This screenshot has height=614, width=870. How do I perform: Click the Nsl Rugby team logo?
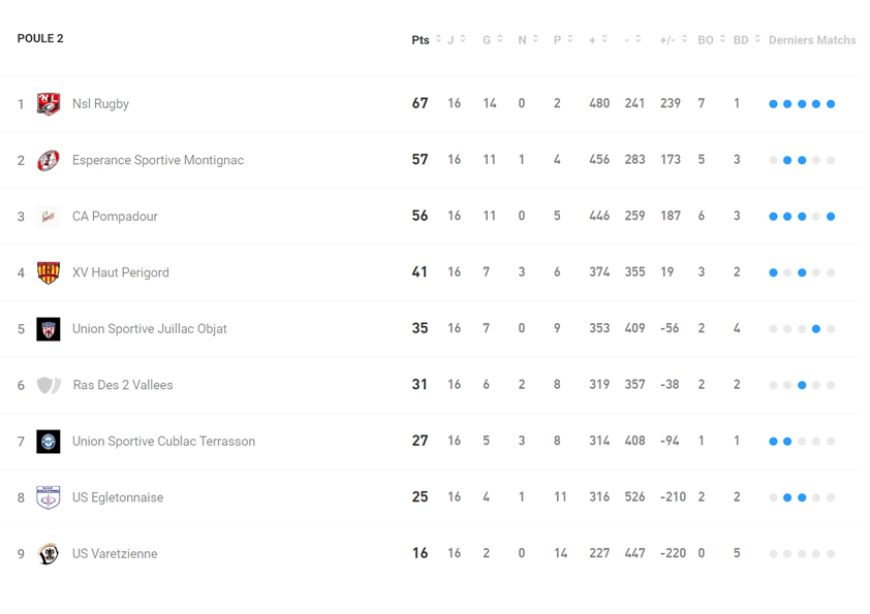(48, 104)
